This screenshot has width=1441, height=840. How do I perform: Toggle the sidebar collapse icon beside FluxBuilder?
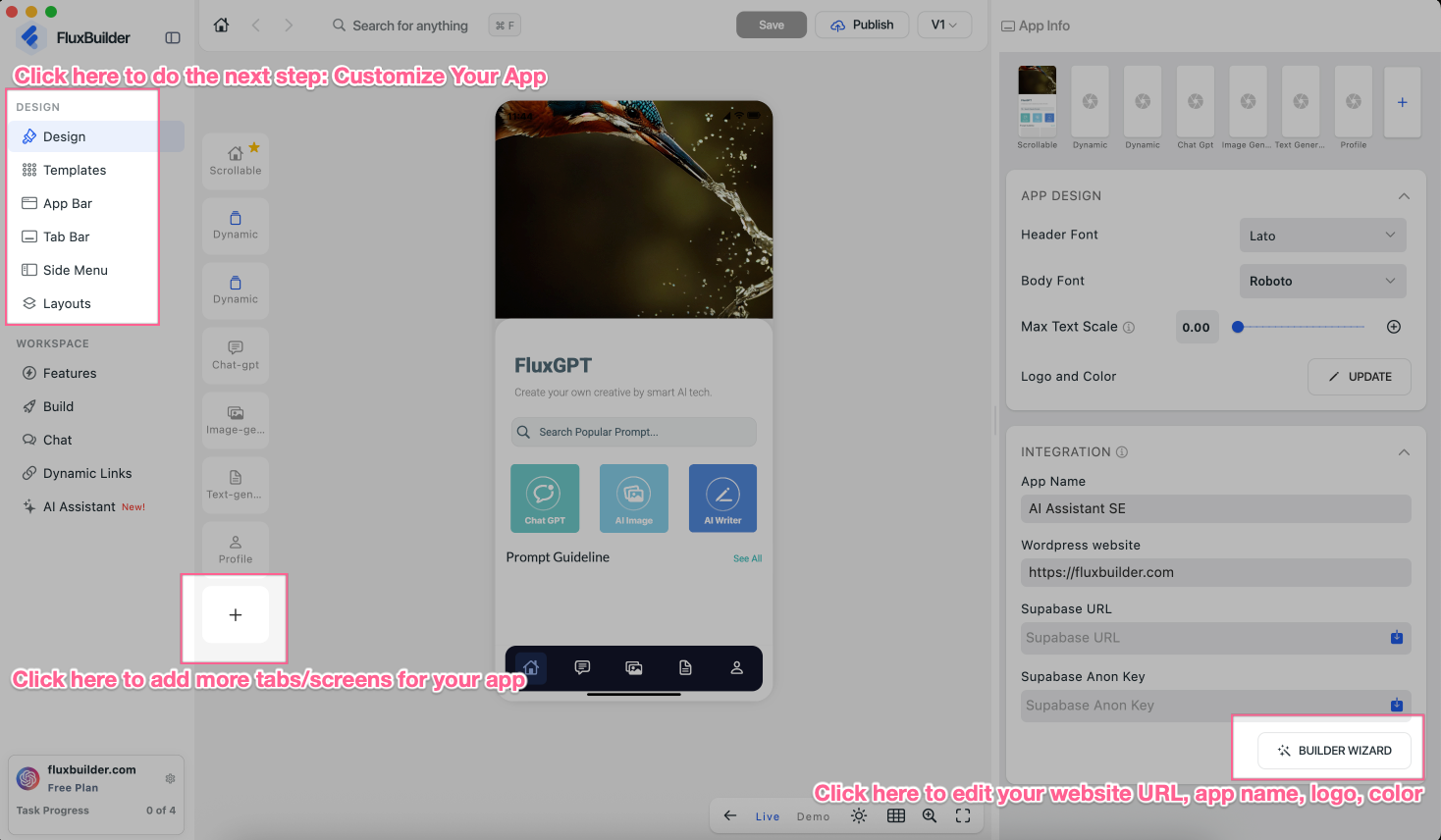pyautogui.click(x=173, y=38)
